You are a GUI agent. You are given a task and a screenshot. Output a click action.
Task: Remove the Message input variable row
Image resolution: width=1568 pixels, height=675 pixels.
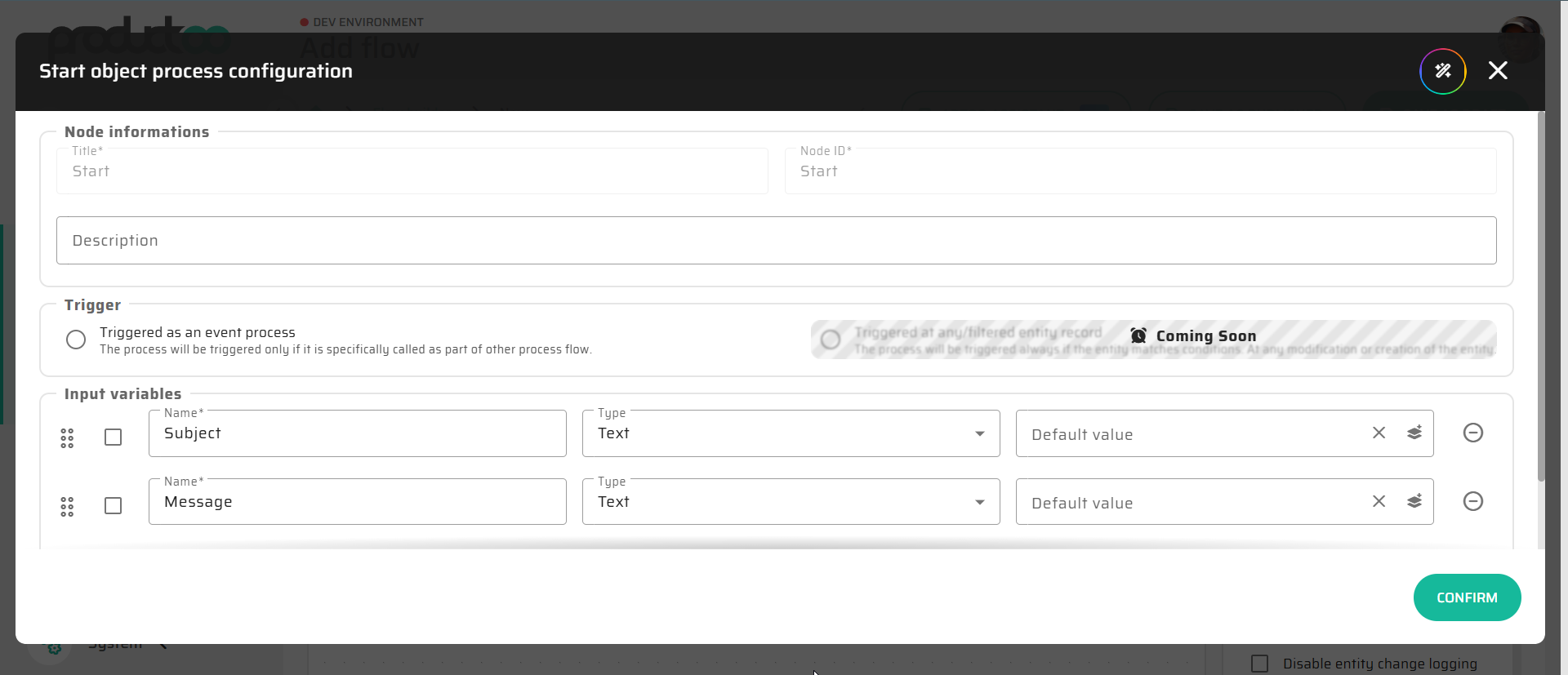[x=1472, y=501]
